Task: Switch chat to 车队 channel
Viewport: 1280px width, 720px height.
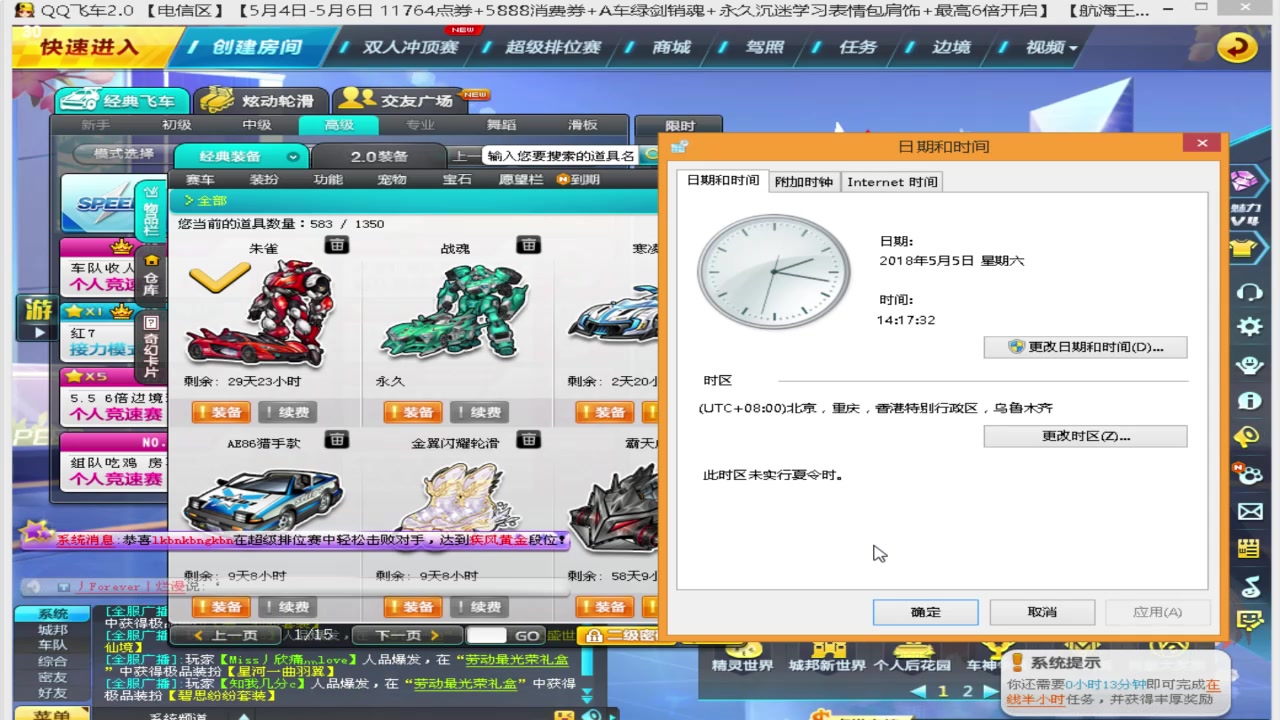Action: 53,645
